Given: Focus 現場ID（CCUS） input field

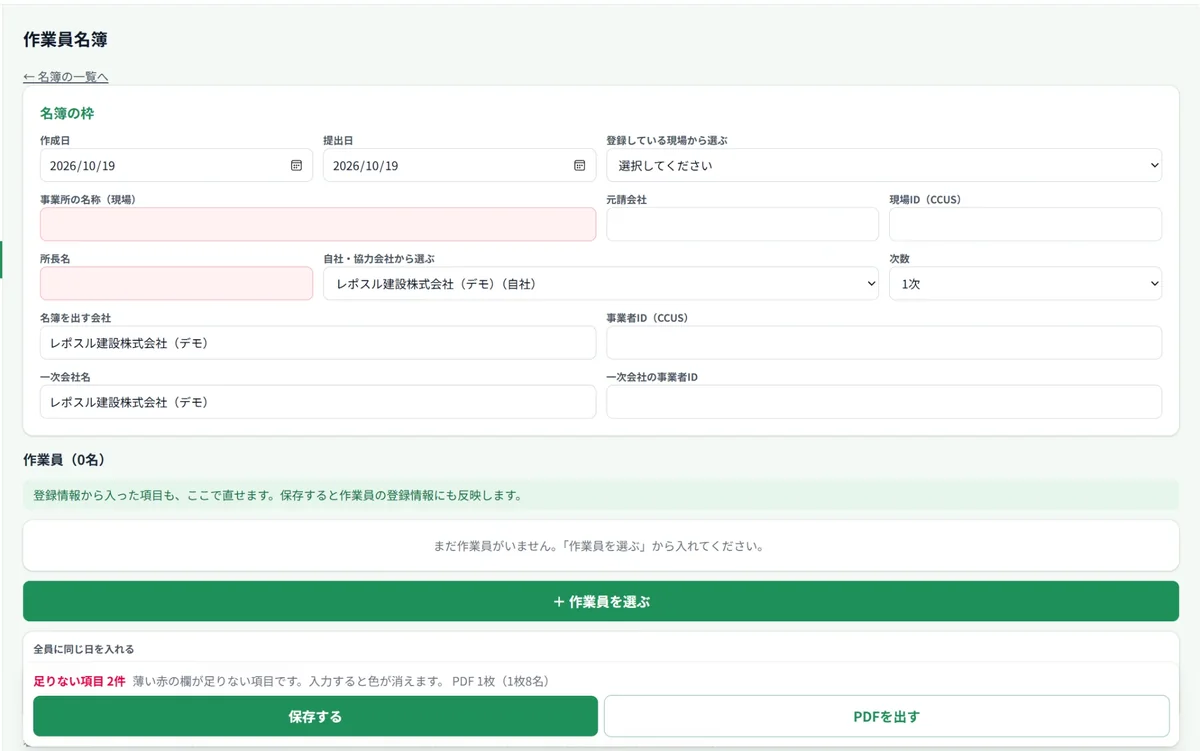Looking at the screenshot, I should (x=1025, y=224).
